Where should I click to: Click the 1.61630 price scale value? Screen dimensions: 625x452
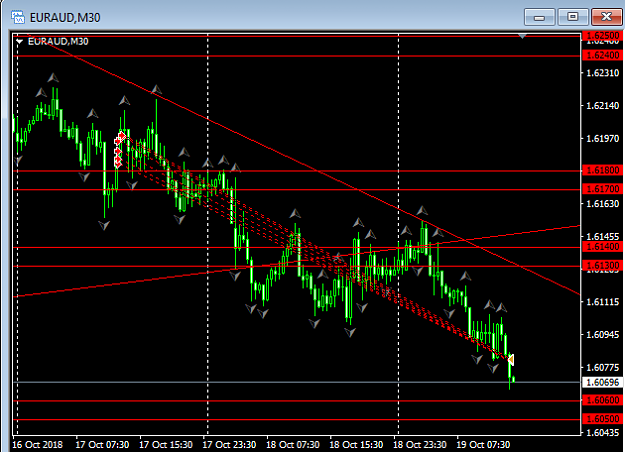pos(603,204)
